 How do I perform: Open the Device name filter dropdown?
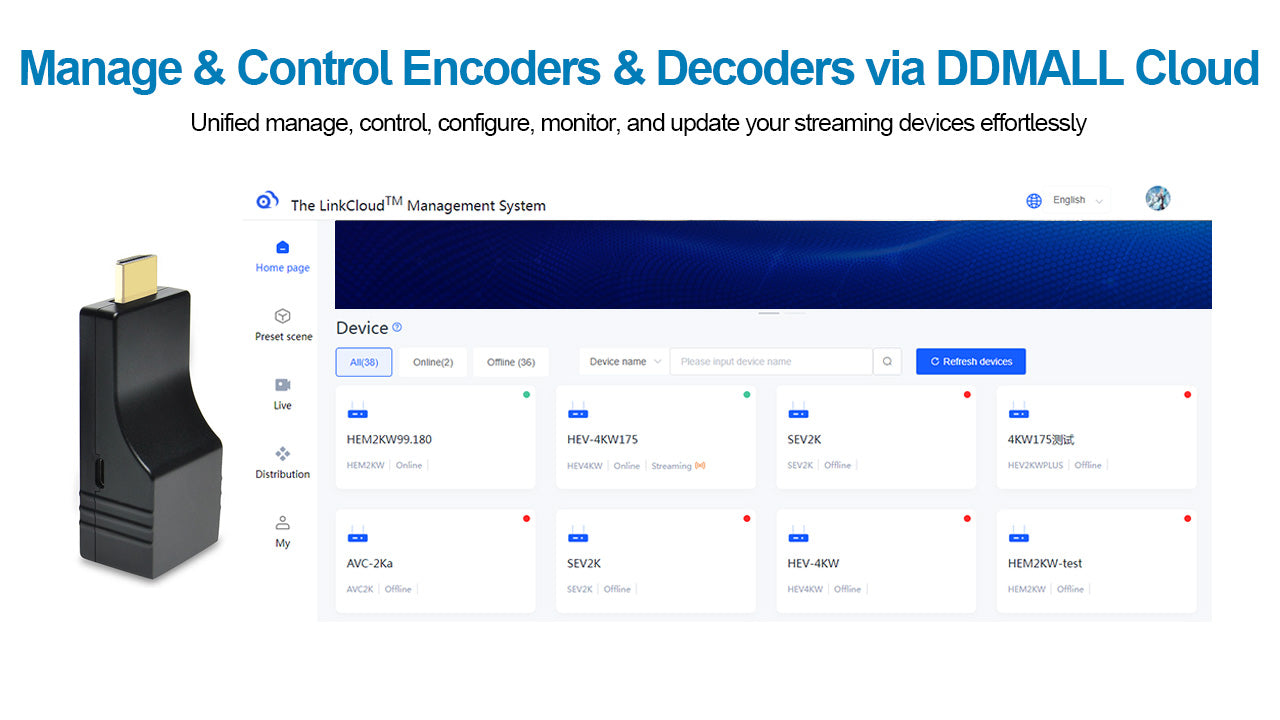point(625,362)
